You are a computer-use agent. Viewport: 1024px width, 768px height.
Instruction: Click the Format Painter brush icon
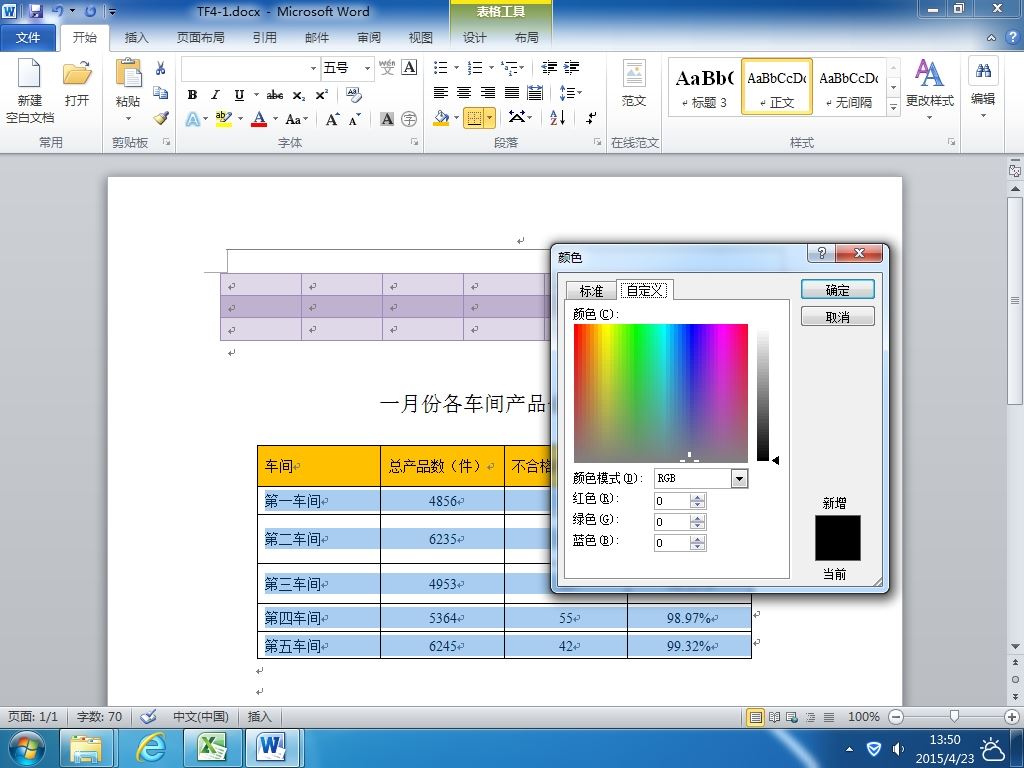pos(161,118)
